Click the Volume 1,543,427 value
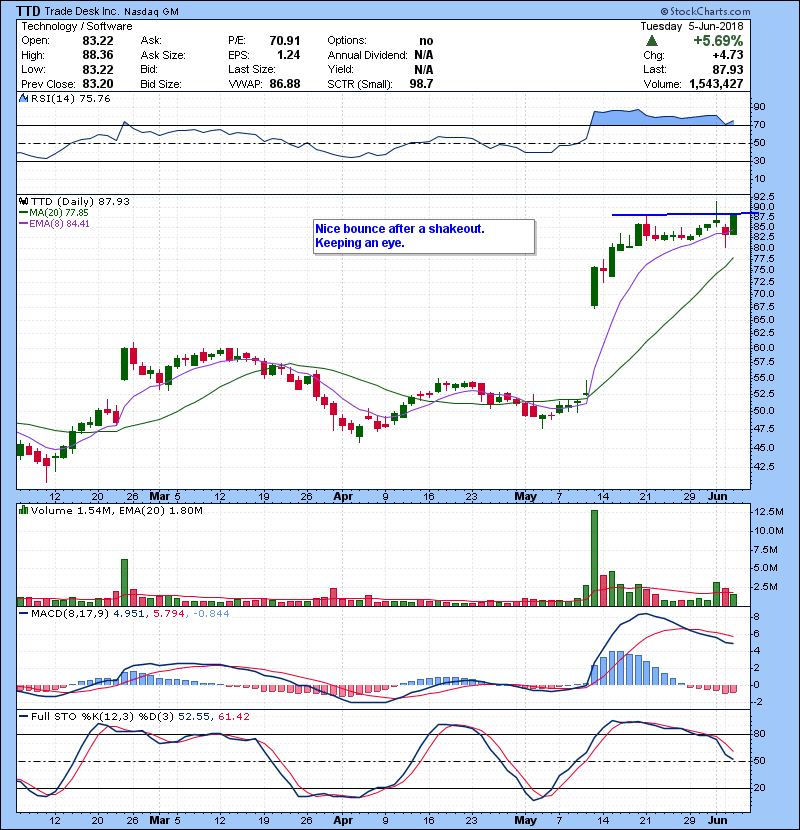 click(716, 84)
